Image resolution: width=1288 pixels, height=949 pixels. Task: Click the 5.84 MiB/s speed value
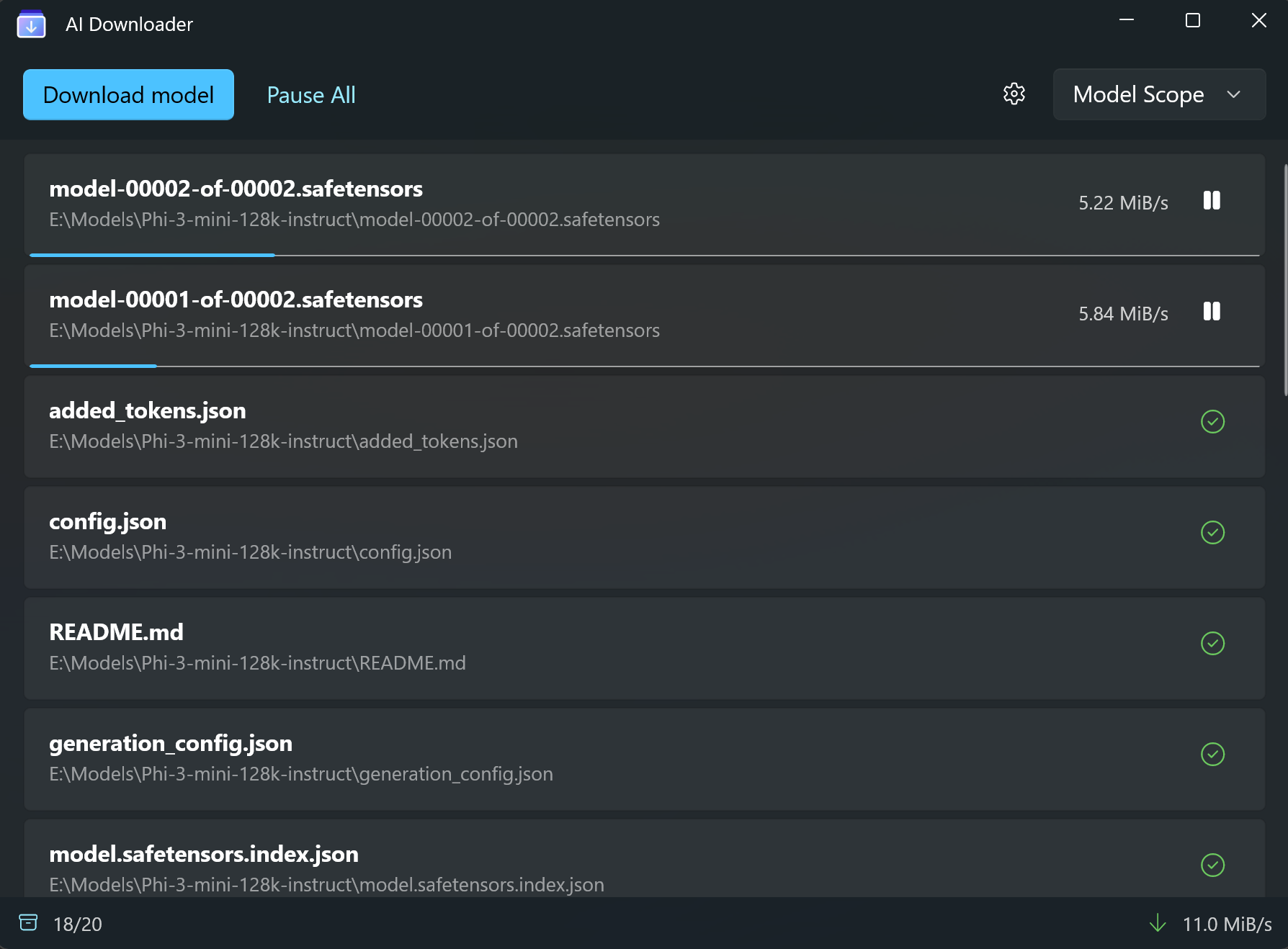pyautogui.click(x=1123, y=314)
